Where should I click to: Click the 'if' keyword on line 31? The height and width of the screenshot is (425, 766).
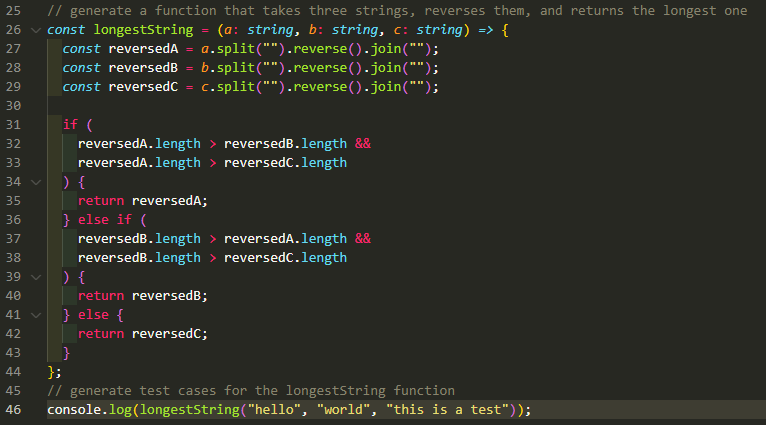tap(70, 125)
